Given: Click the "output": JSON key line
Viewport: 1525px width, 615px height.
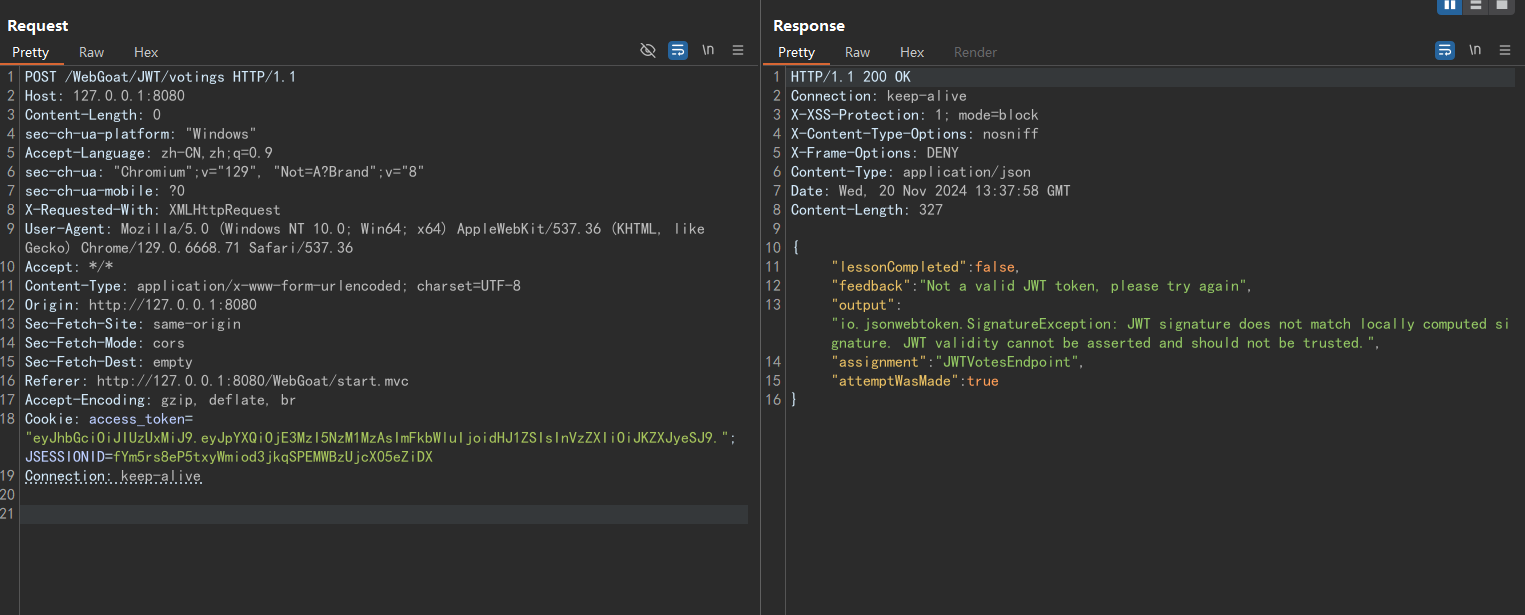Looking at the screenshot, I should 867,305.
